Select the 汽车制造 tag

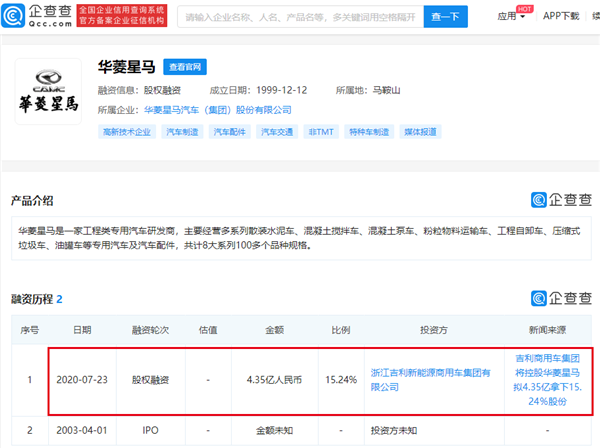pyautogui.click(x=182, y=132)
